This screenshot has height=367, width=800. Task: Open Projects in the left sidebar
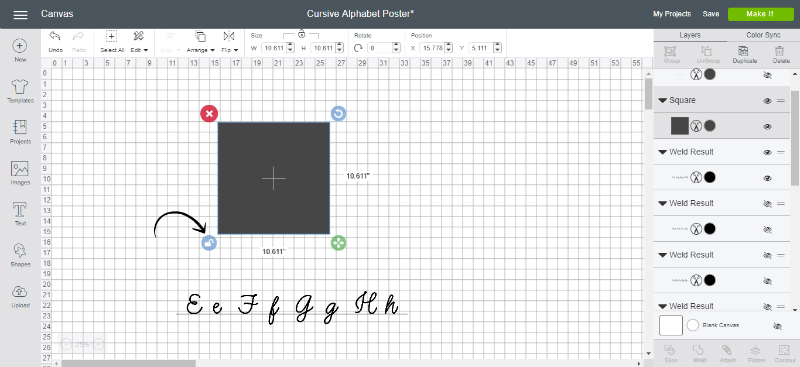coord(20,132)
